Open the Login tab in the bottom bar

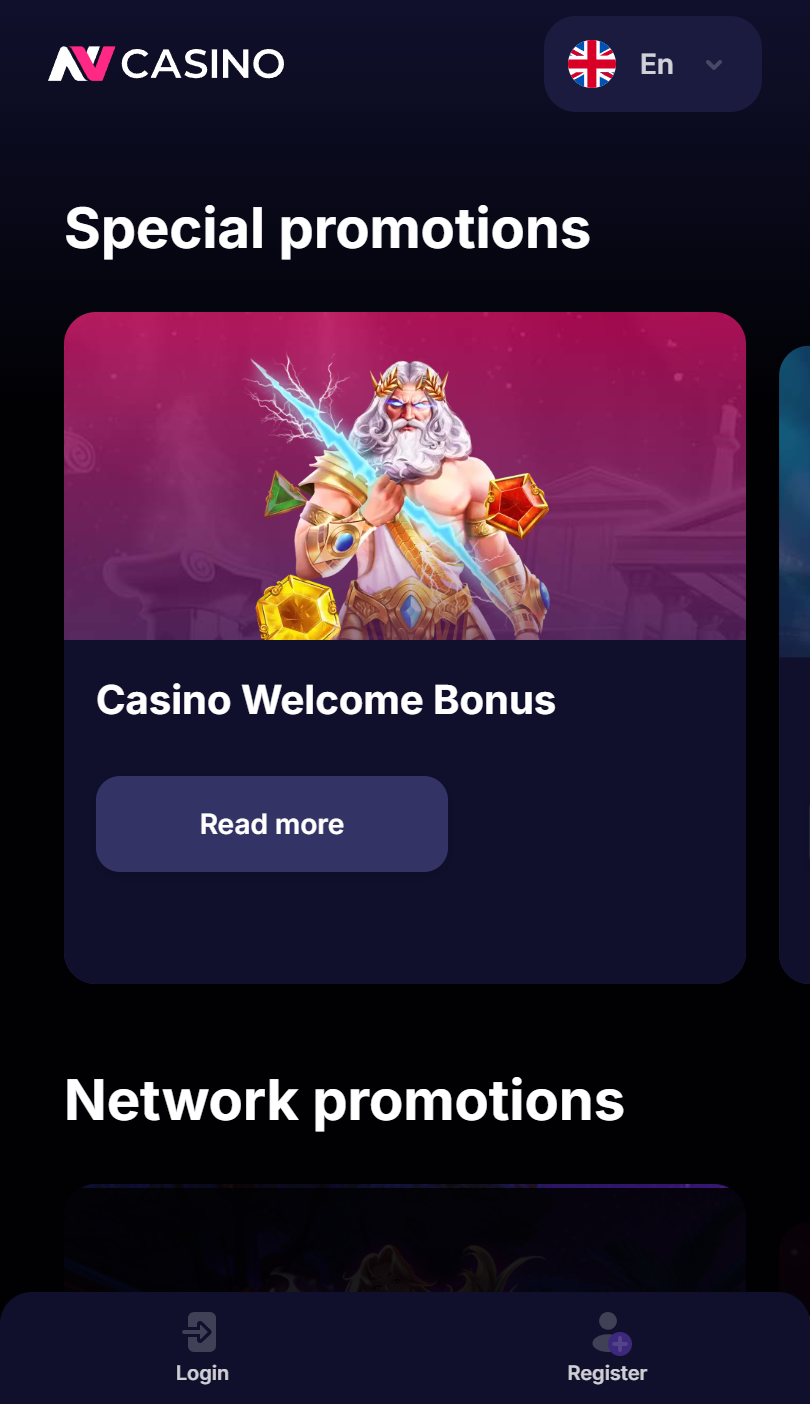[202, 1347]
